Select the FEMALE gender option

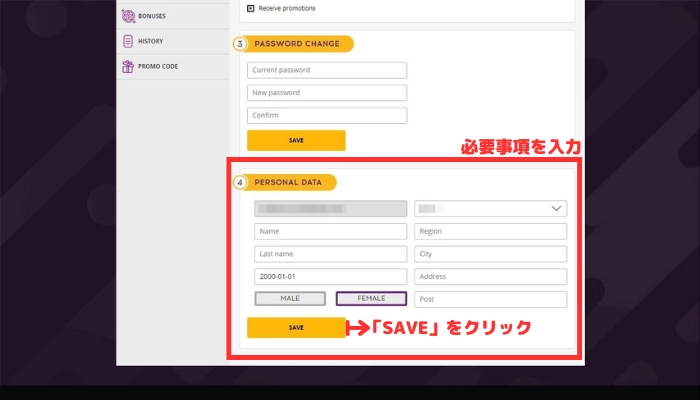[x=371, y=299]
